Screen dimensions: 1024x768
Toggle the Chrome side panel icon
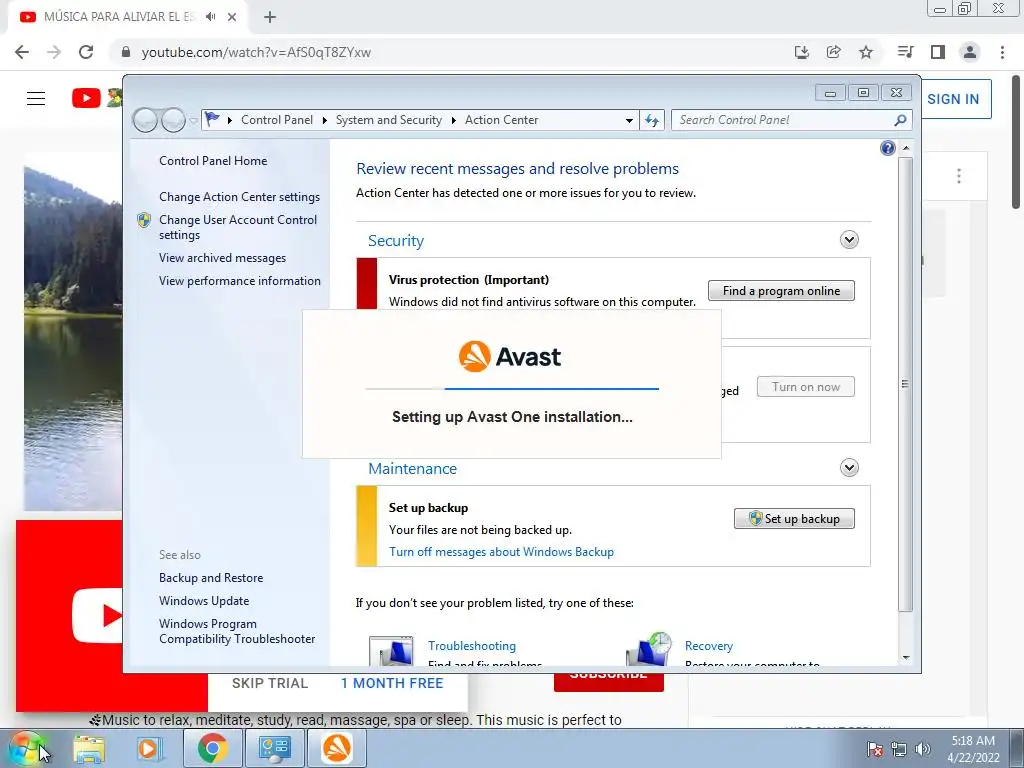pos(938,52)
